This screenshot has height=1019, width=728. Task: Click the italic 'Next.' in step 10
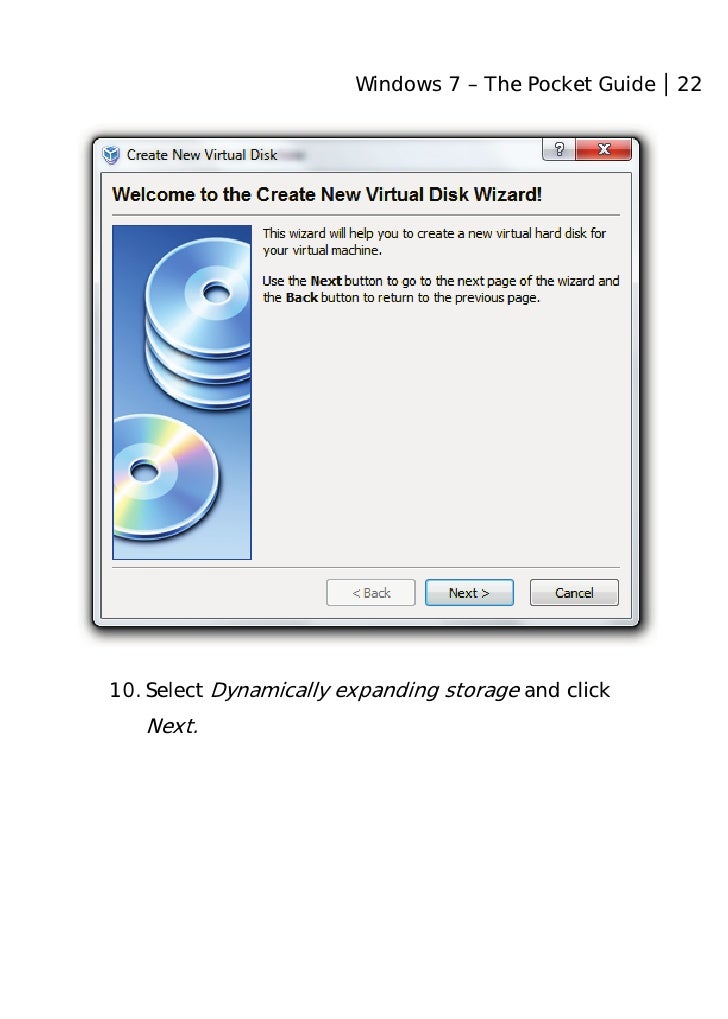[x=172, y=726]
